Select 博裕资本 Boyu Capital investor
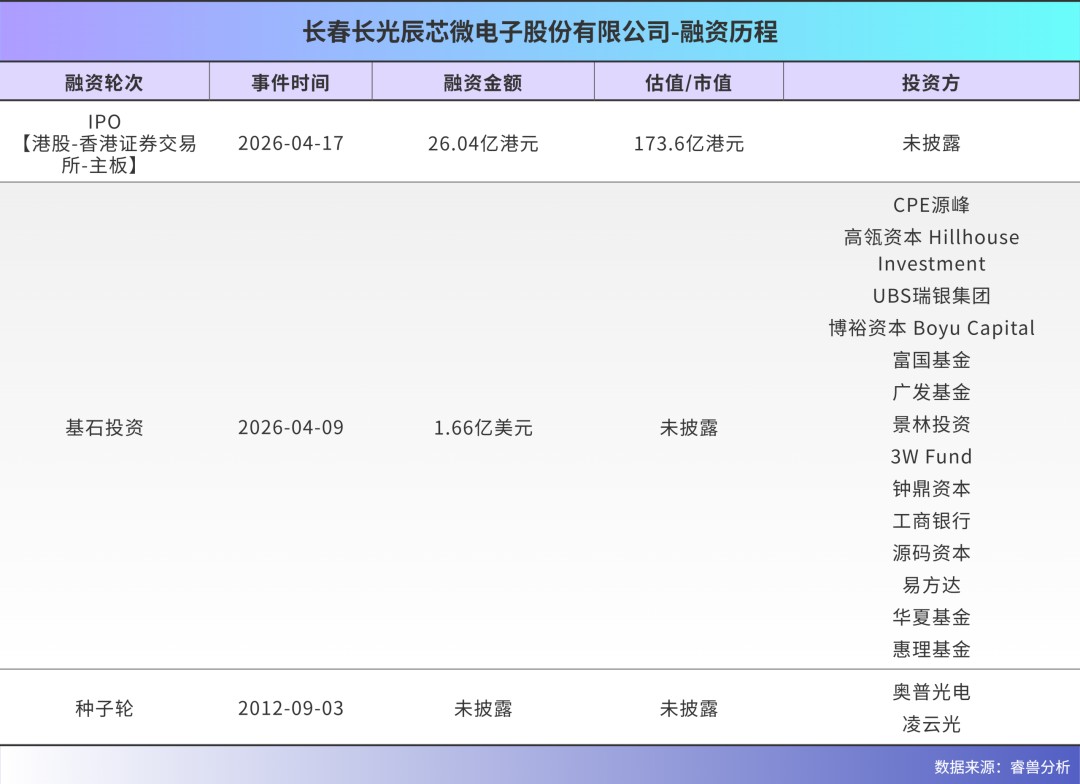 coord(931,328)
